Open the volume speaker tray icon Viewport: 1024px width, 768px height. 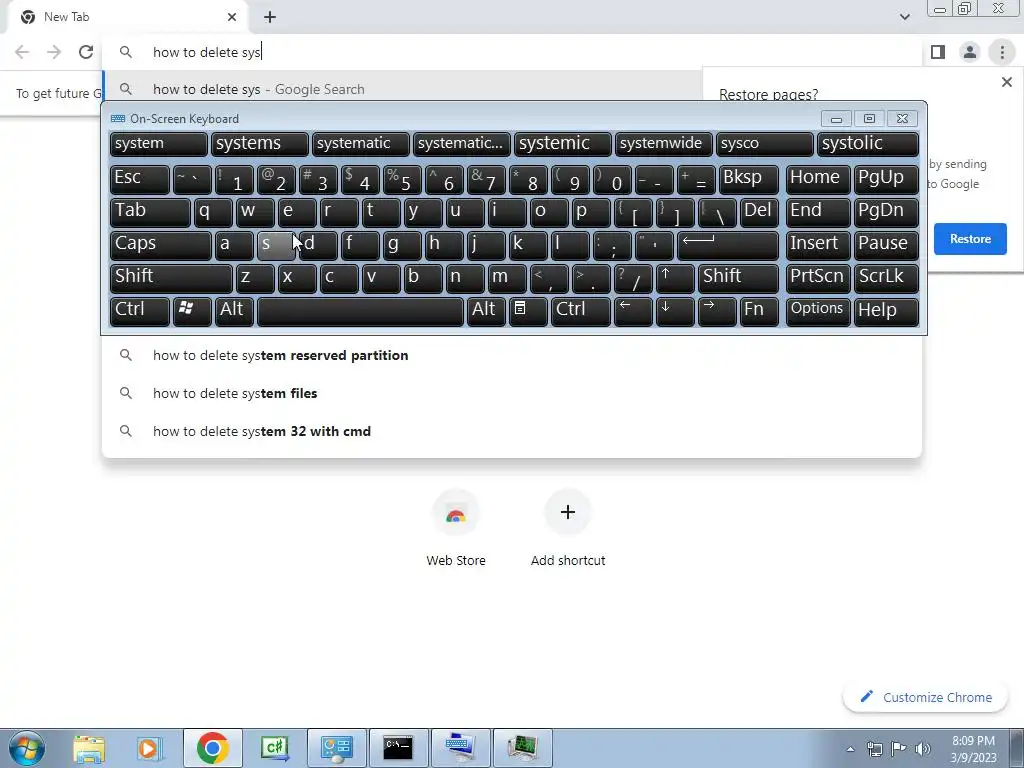pos(922,749)
